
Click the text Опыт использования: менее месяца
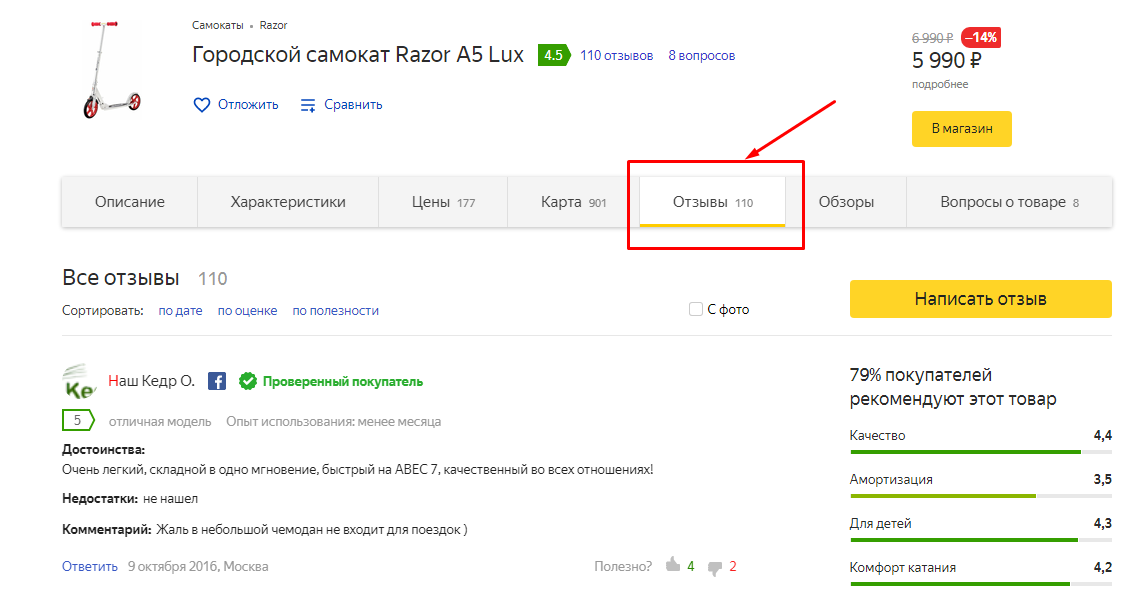[x=334, y=422]
